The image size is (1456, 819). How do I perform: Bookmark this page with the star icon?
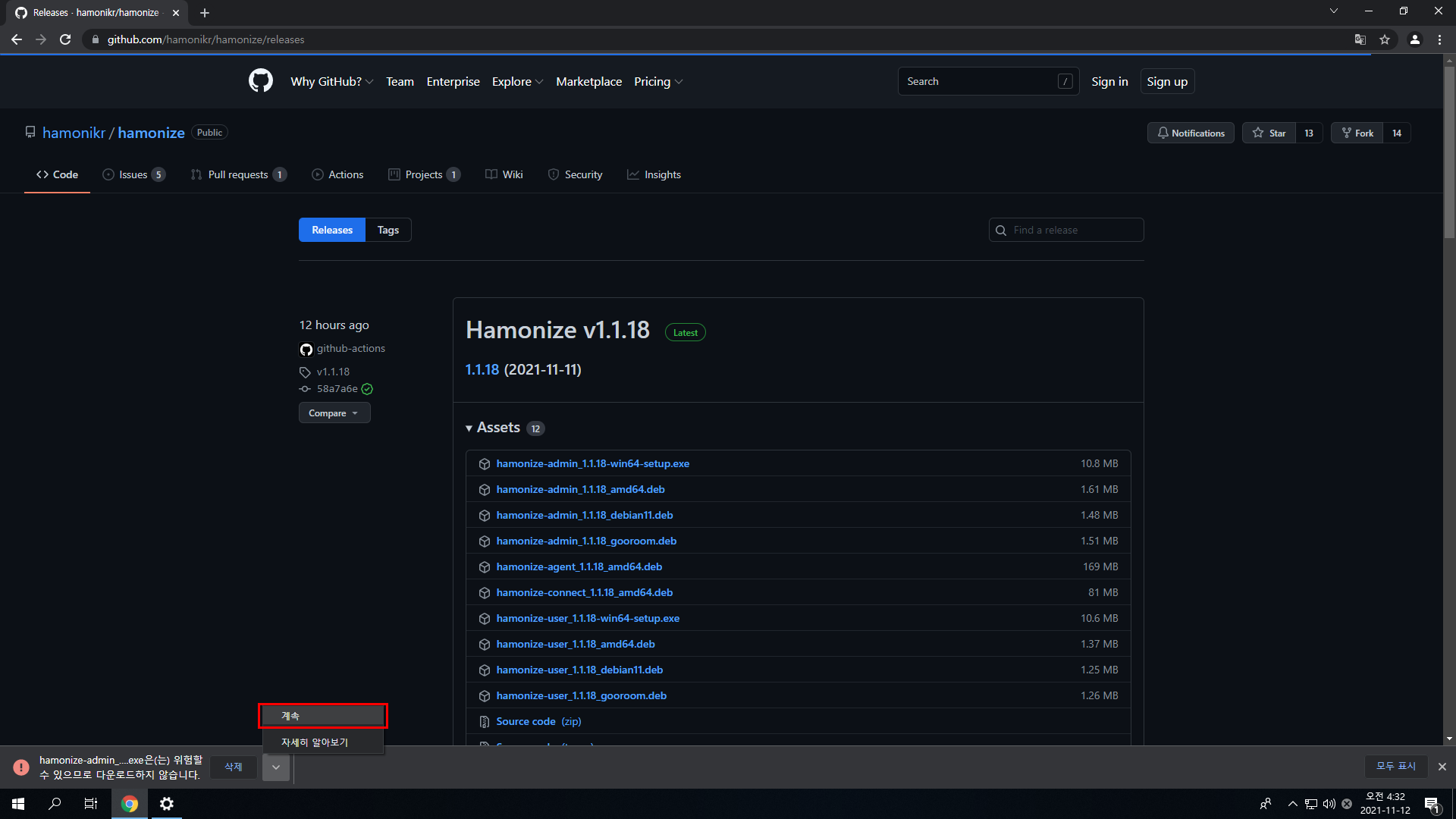coord(1385,39)
